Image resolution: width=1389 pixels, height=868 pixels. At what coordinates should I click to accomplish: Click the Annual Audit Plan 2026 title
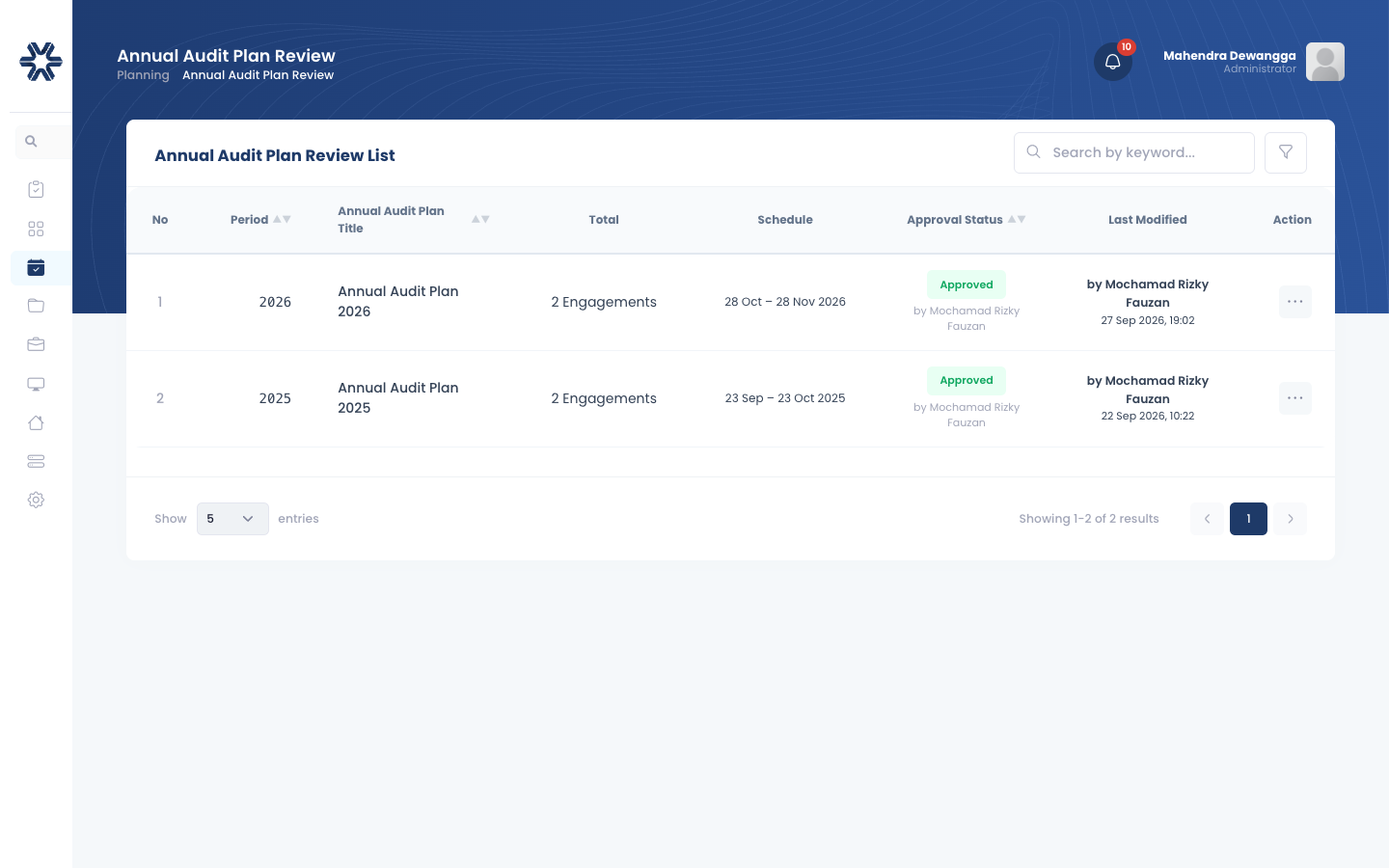(398, 301)
